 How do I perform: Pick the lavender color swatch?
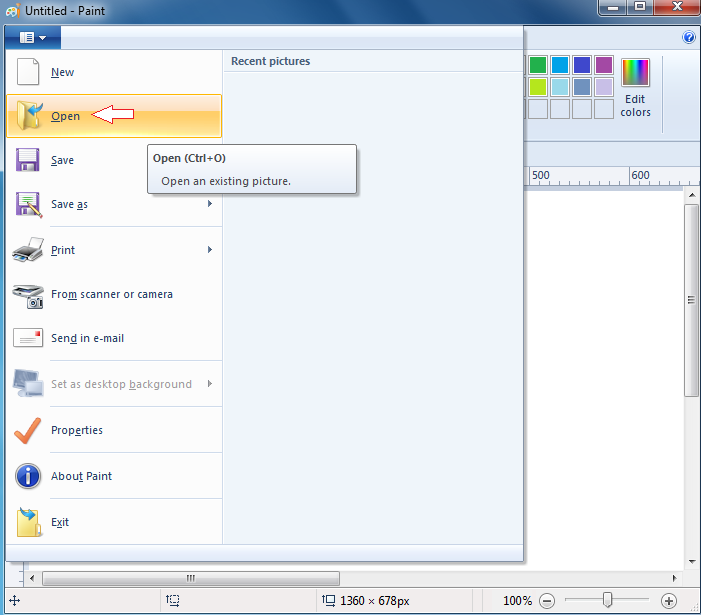[x=604, y=87]
